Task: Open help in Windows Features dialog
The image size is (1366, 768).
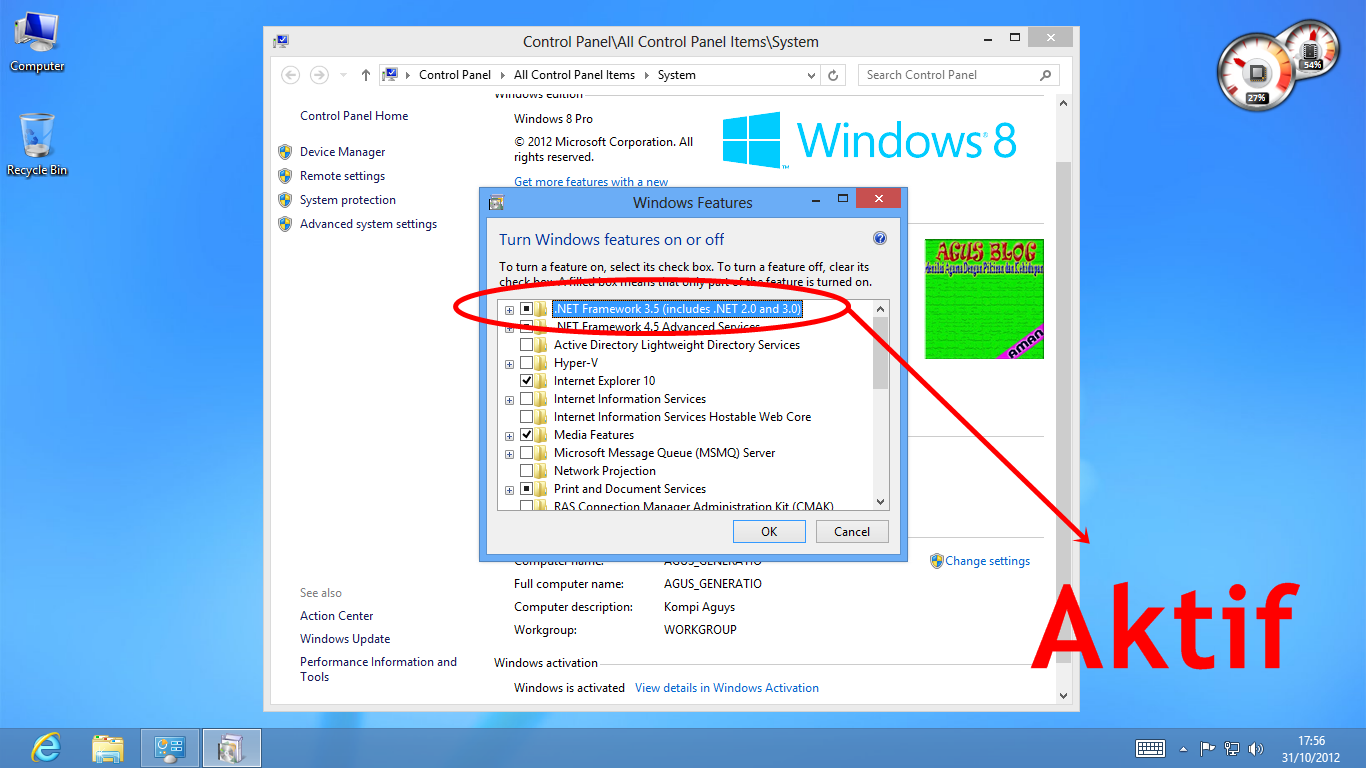Action: [x=880, y=239]
